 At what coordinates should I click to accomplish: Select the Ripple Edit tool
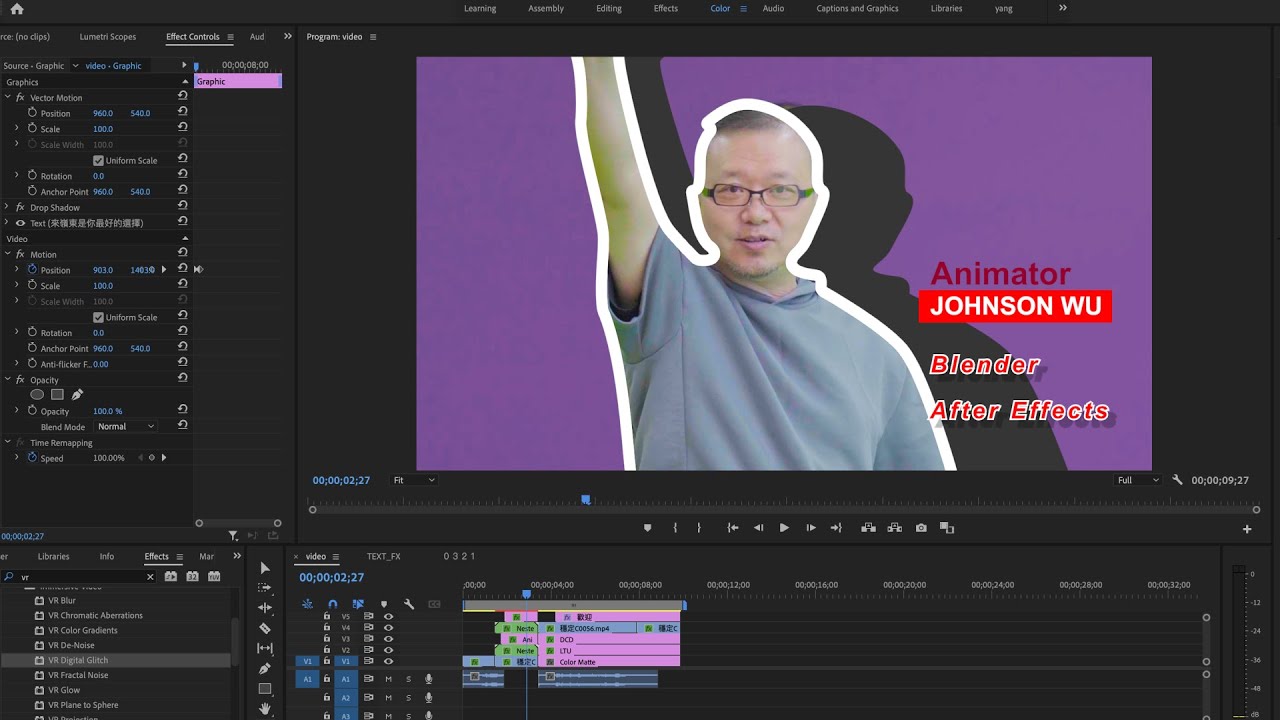[x=265, y=608]
